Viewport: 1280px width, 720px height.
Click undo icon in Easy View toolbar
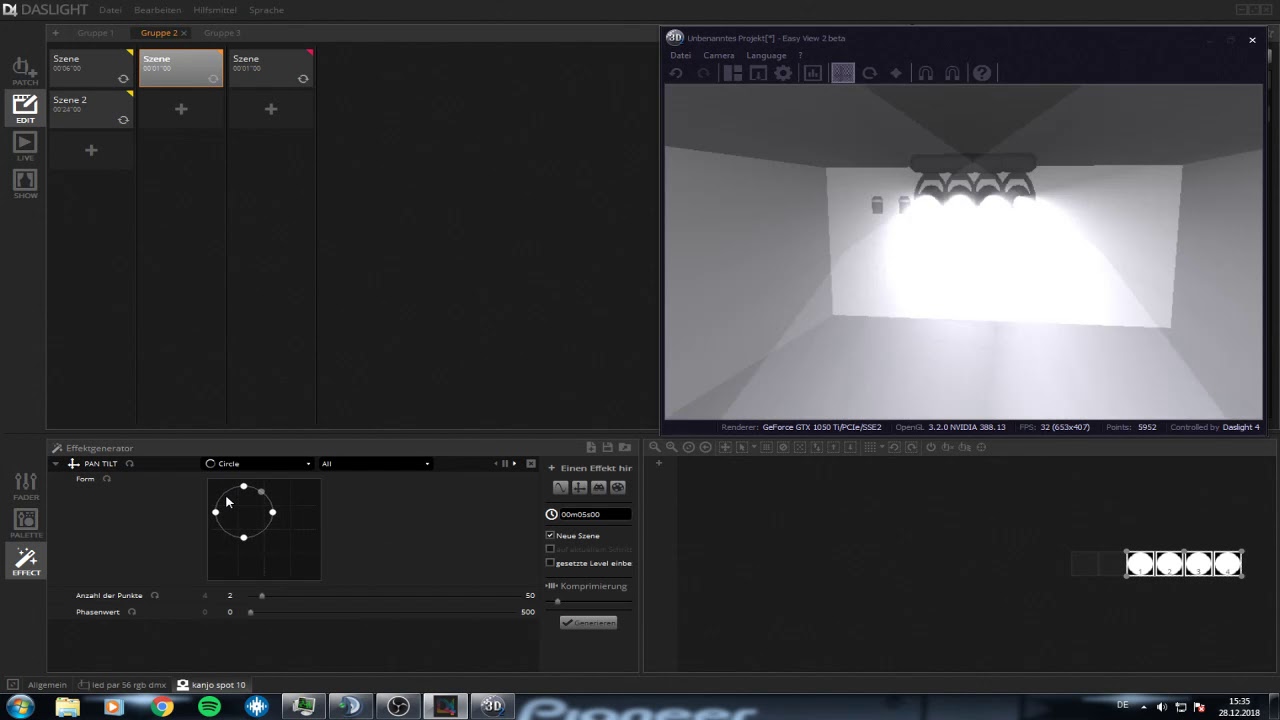676,73
